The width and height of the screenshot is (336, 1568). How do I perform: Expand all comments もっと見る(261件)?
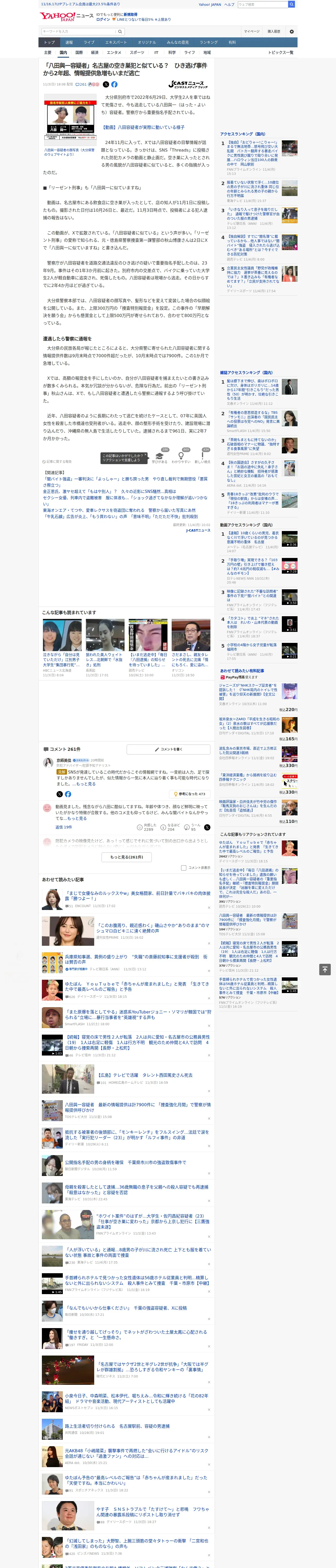[x=127, y=857]
